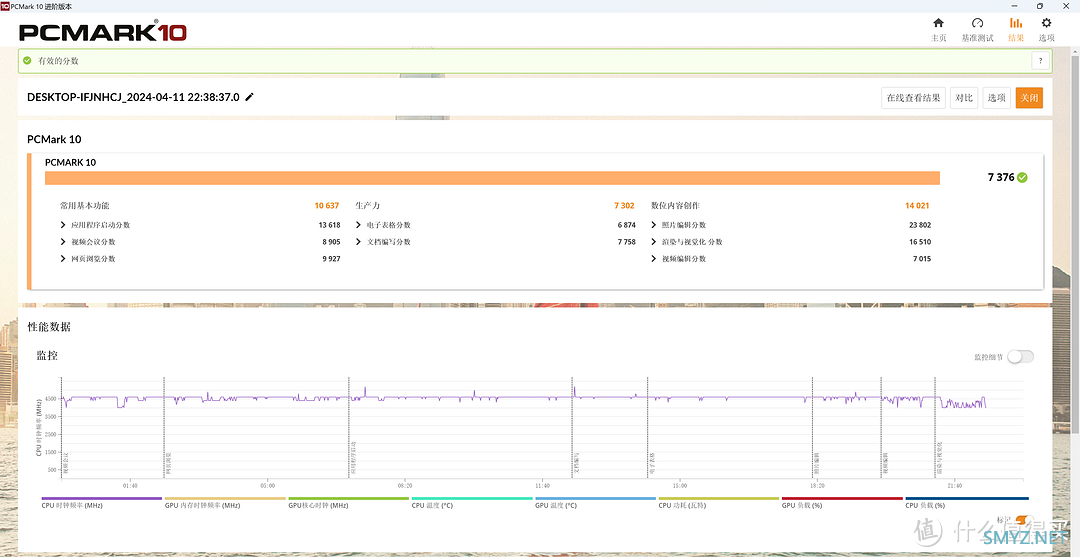Expand 渲染与视觉化 分数 row
The image size is (1080, 557).
coord(654,242)
